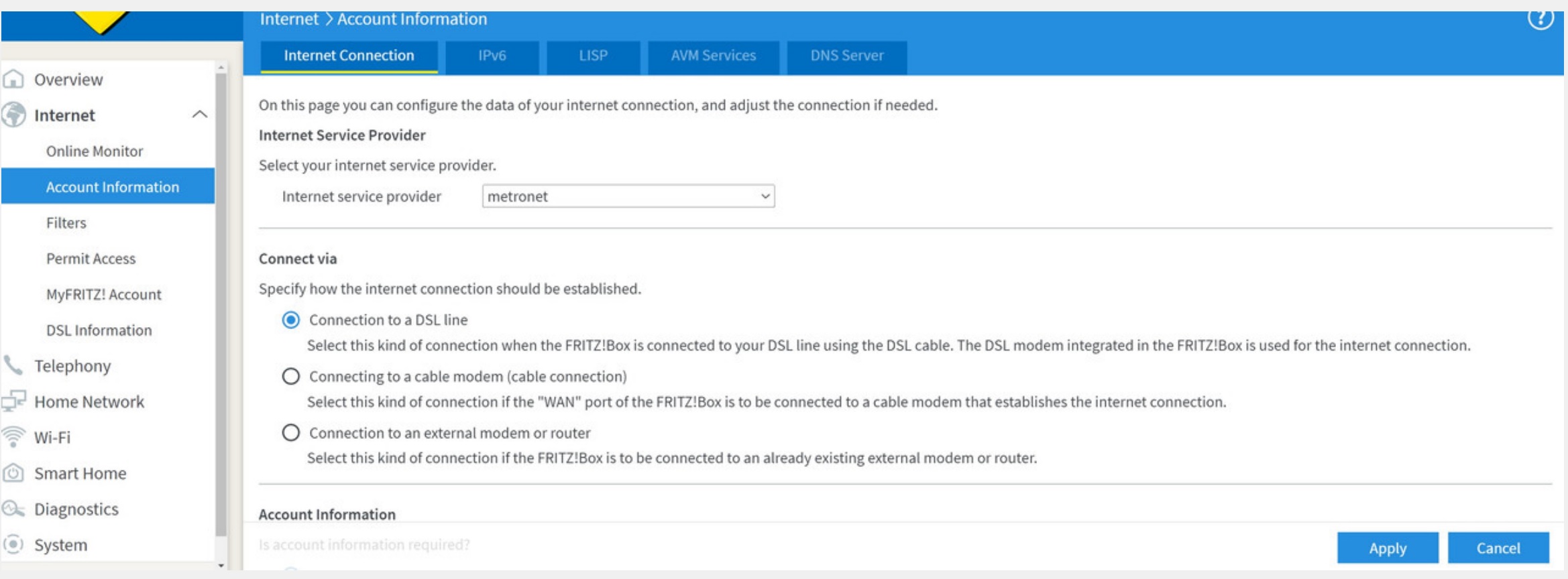Click the Internet Service Provider heading
1568x579 pixels.
point(342,135)
